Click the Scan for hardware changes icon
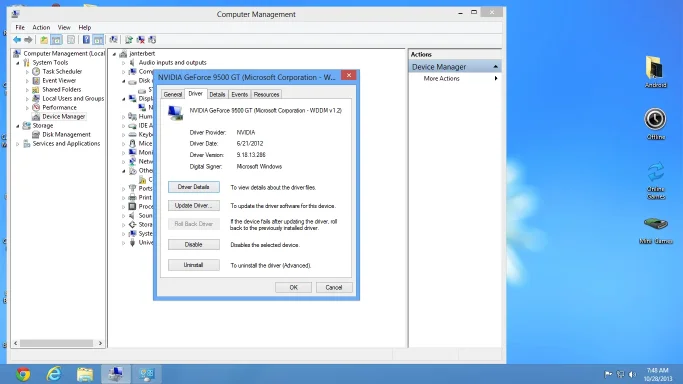683x384 pixels. point(114,40)
